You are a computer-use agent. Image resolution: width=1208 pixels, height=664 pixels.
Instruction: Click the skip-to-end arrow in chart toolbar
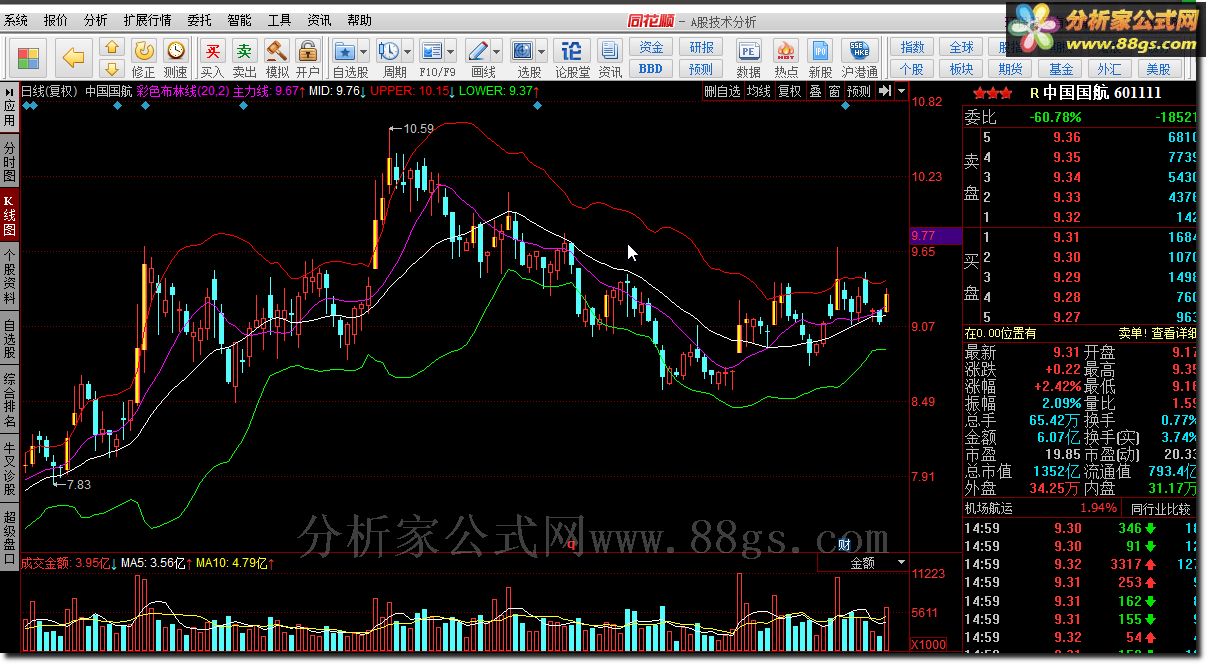[x=884, y=91]
